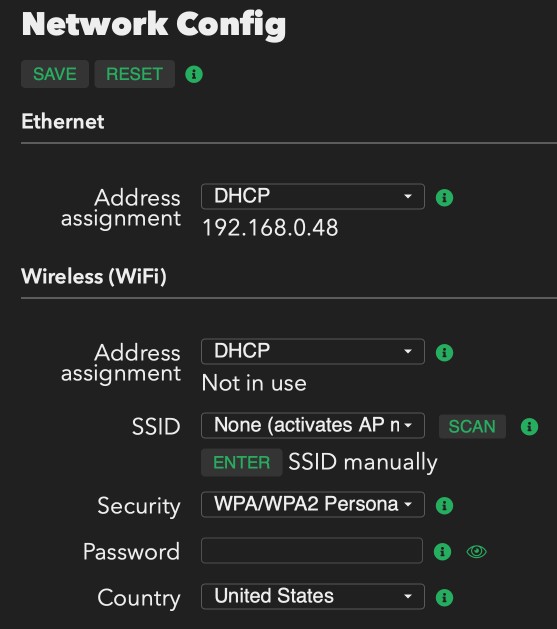This screenshot has height=629, width=557.
Task: Open the SSID selection dropdown
Action: [313, 425]
